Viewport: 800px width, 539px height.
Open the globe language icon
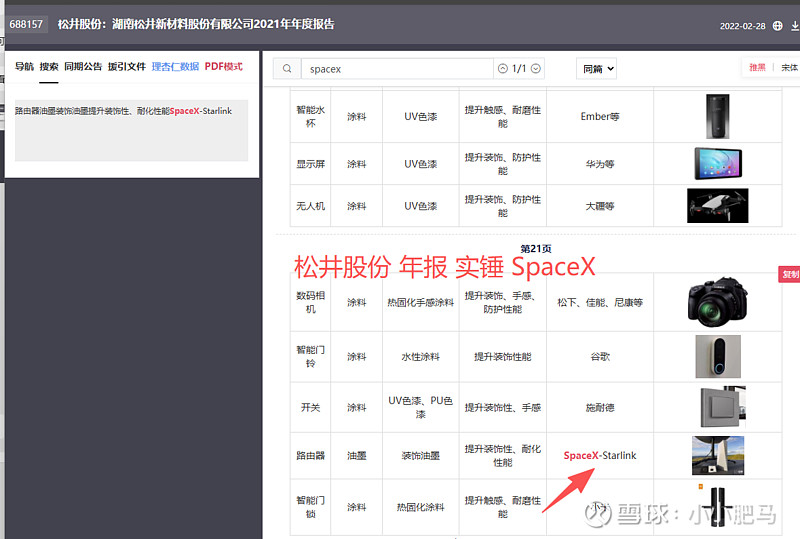(778, 26)
